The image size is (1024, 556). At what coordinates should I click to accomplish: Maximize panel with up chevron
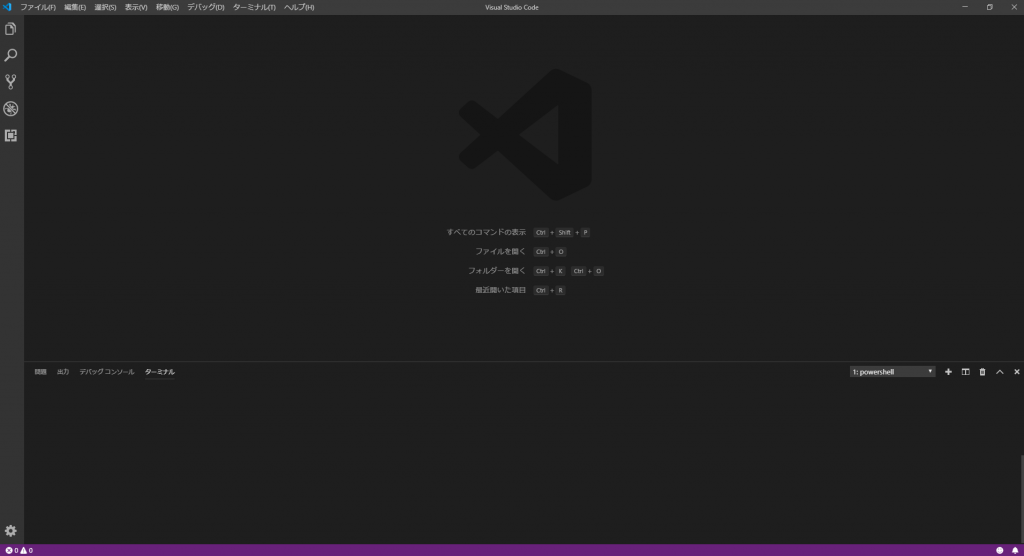(999, 372)
